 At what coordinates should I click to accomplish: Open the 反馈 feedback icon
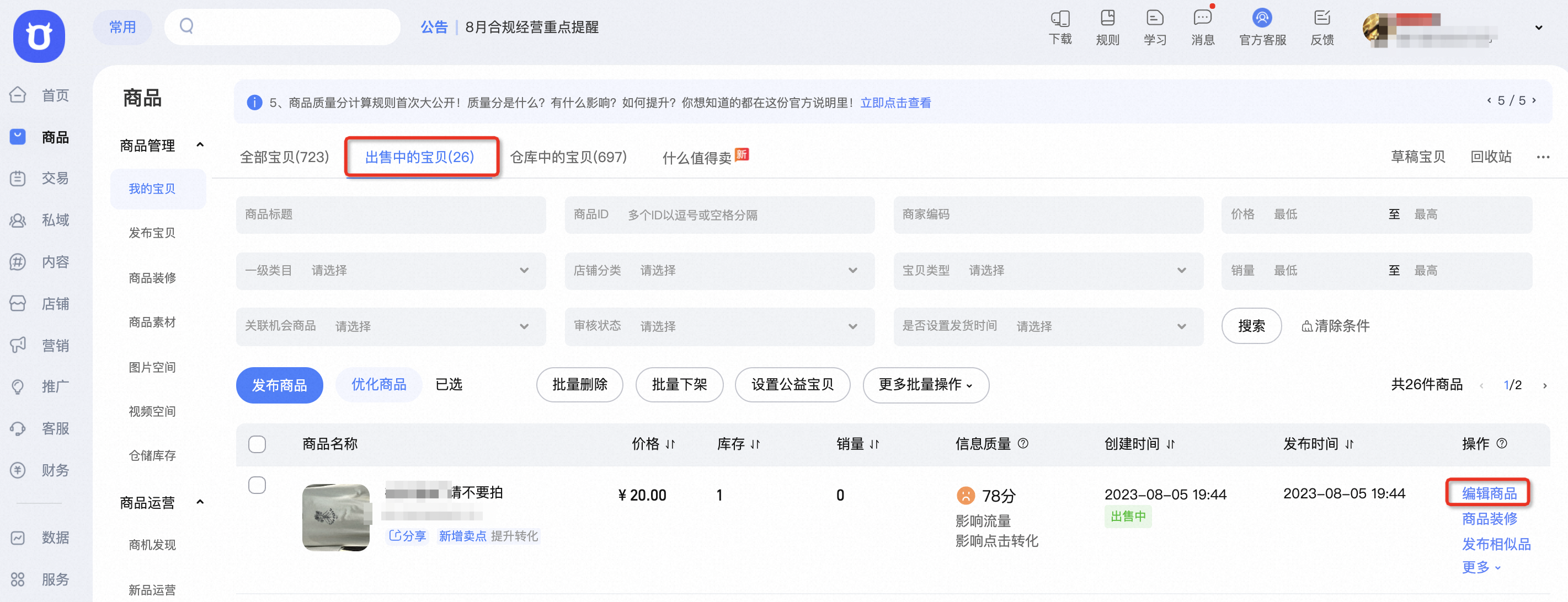pos(1322,18)
